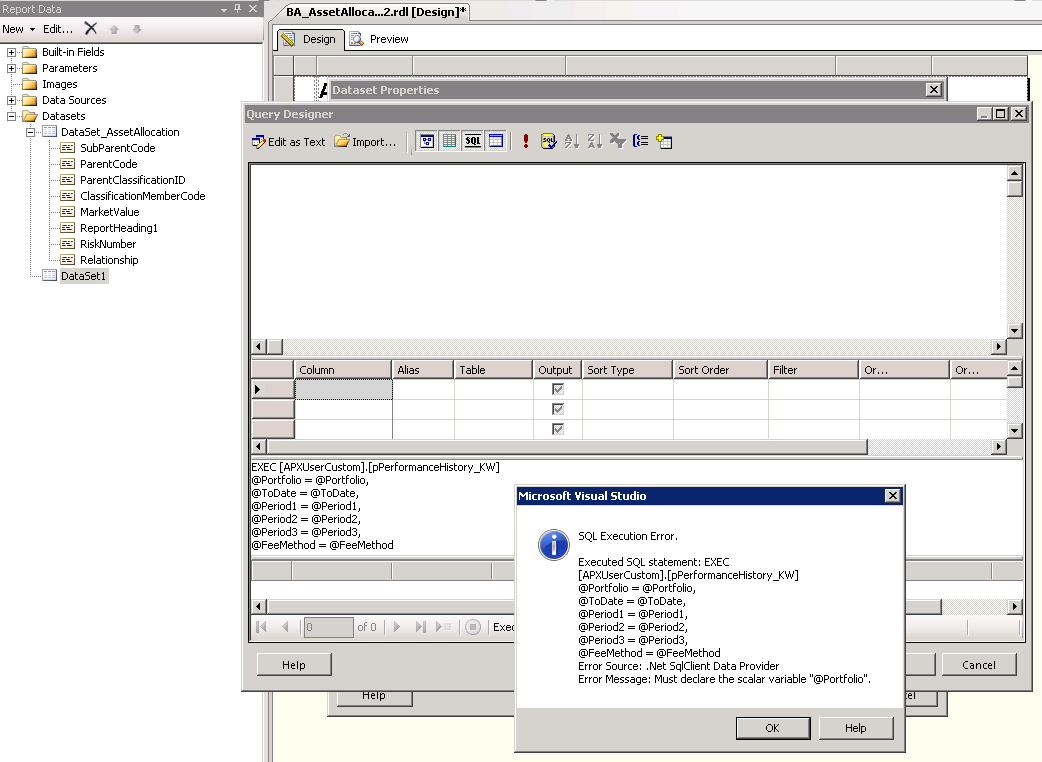
Task: Click the Sort Descending icon
Action: coord(595,141)
